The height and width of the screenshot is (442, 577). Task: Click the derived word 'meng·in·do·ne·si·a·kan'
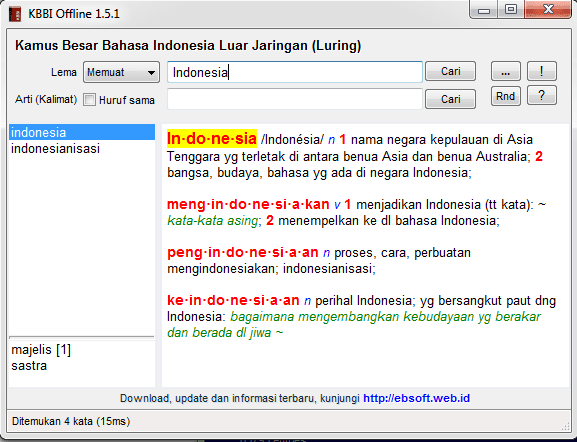(248, 204)
